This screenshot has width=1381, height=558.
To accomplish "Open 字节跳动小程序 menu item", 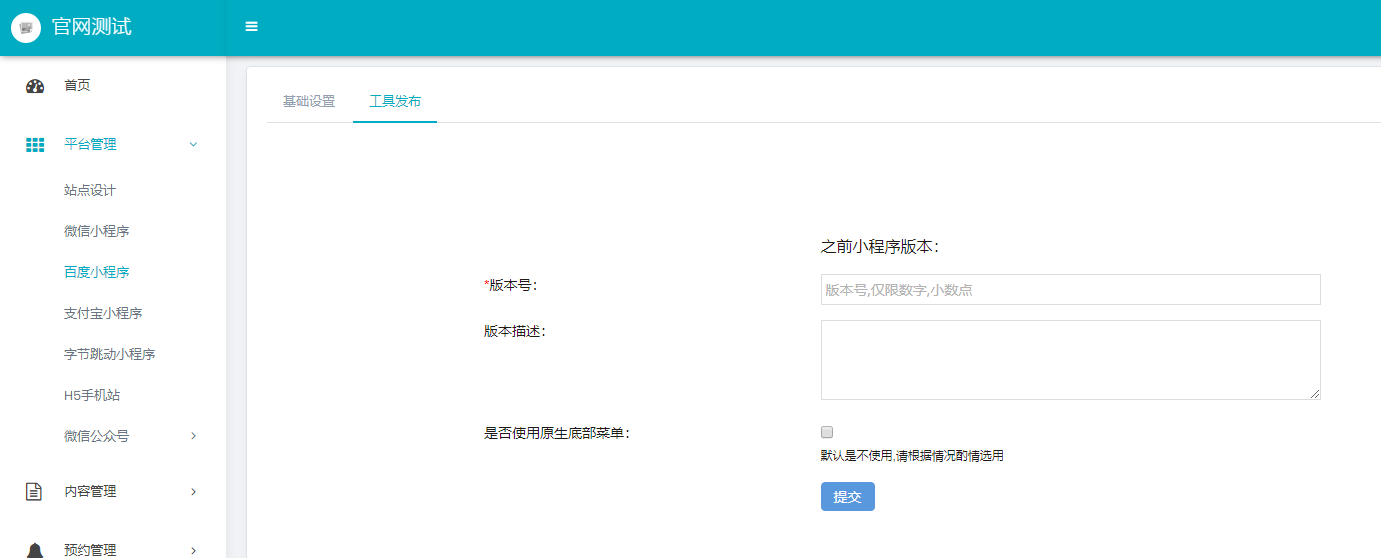I will coord(110,354).
